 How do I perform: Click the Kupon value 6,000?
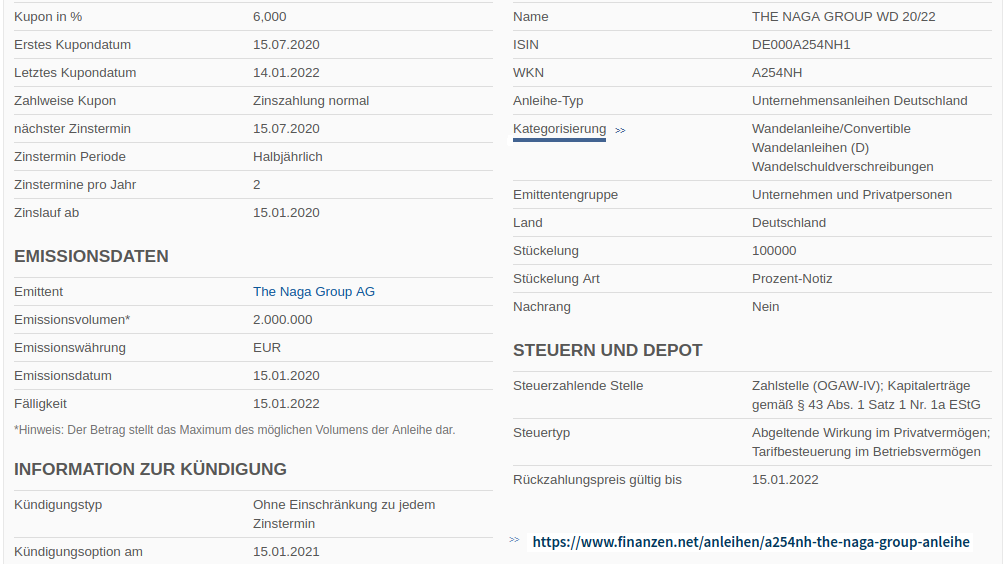click(x=270, y=17)
